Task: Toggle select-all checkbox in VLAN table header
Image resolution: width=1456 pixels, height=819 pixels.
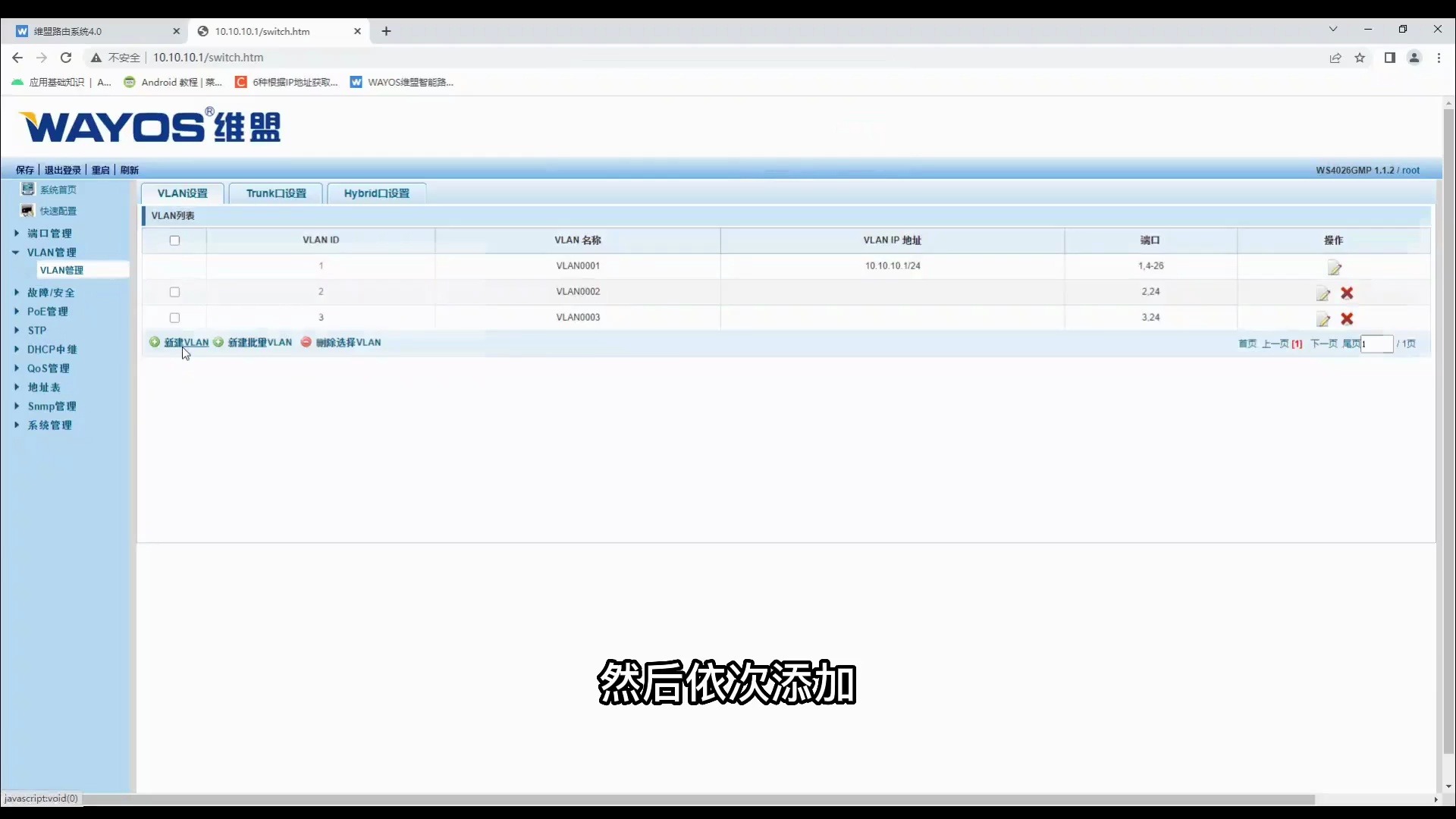Action: 174,240
